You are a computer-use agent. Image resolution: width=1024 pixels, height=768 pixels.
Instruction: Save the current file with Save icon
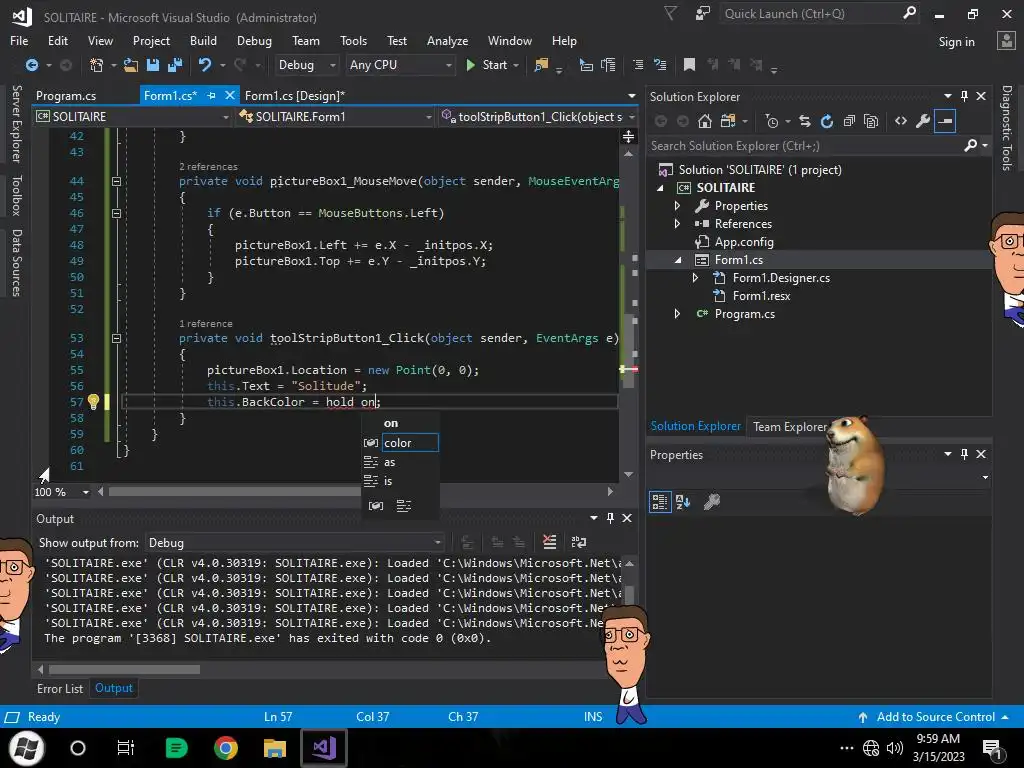coord(153,65)
